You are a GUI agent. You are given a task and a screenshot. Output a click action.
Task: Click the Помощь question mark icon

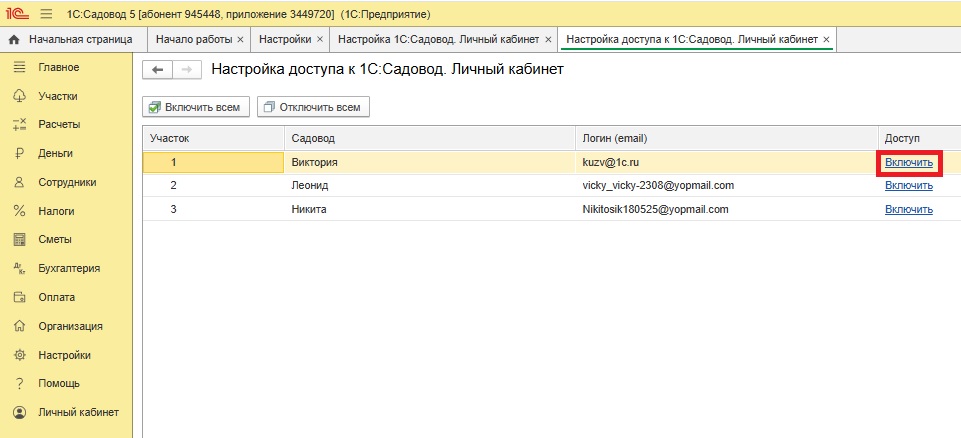point(20,383)
